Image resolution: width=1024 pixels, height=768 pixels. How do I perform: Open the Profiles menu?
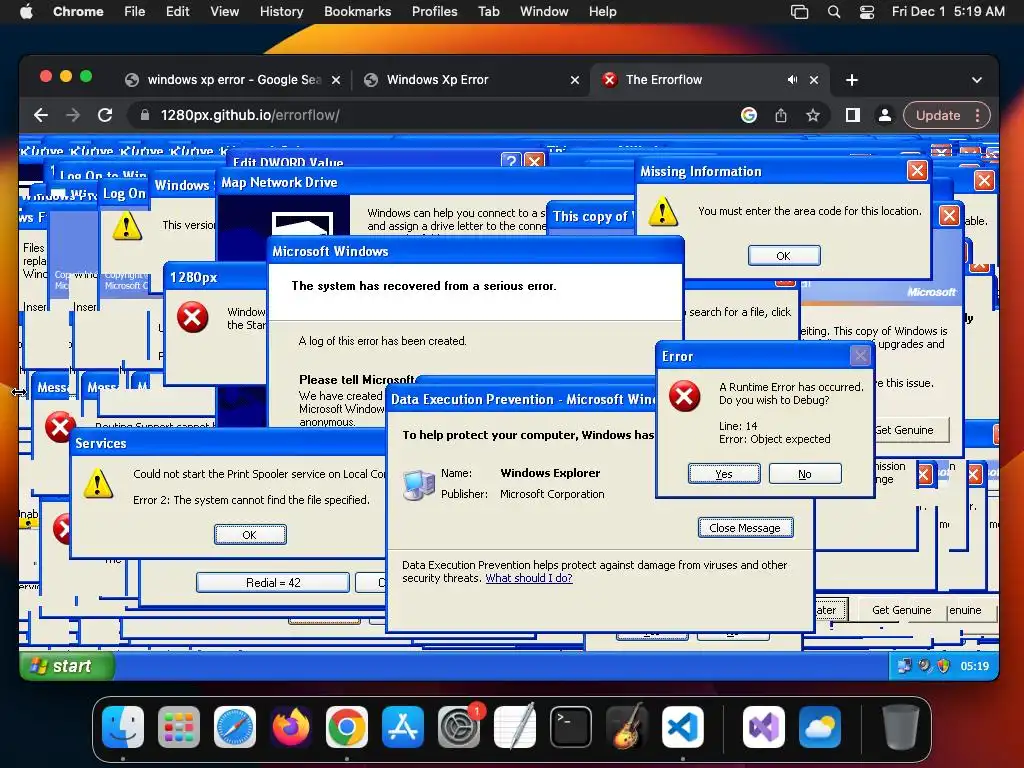tap(434, 11)
